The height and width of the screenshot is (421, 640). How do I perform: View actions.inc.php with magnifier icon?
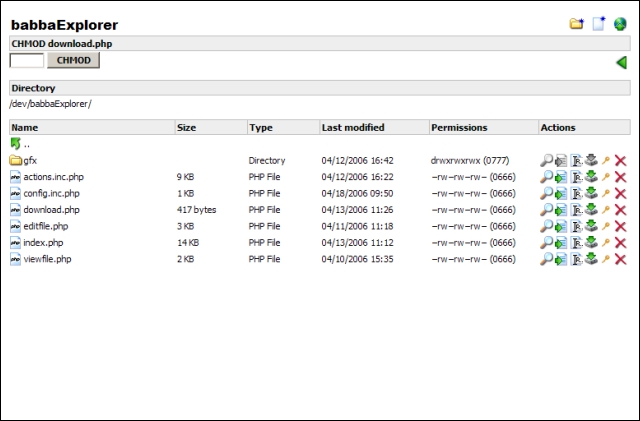point(546,177)
